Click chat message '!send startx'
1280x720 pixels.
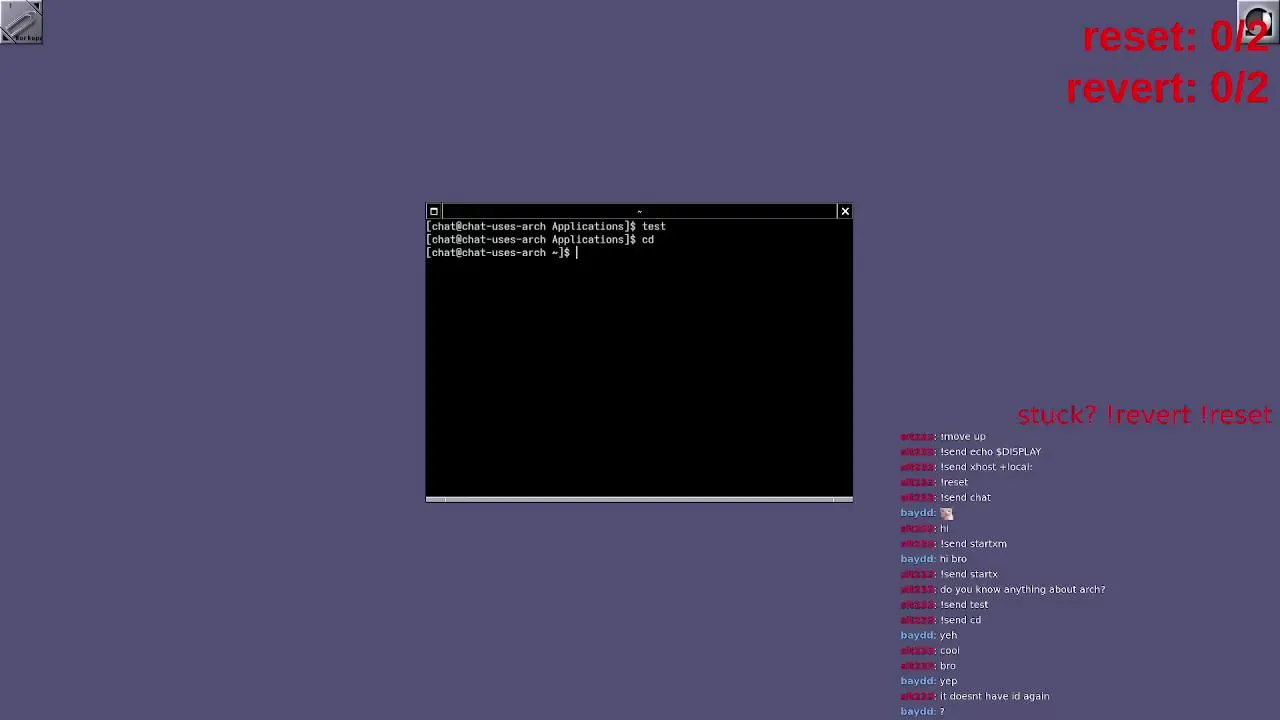pyautogui.click(x=969, y=574)
